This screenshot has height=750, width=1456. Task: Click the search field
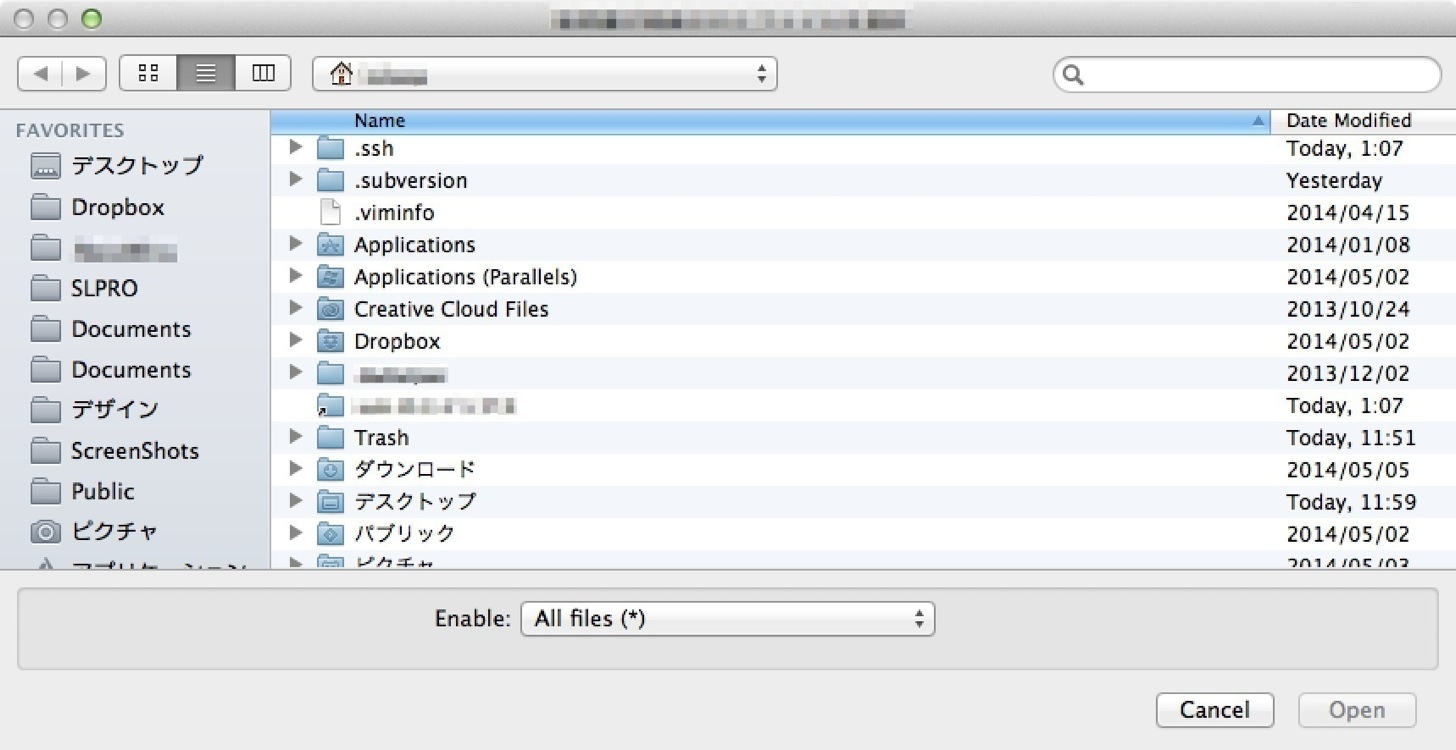[x=1247, y=74]
